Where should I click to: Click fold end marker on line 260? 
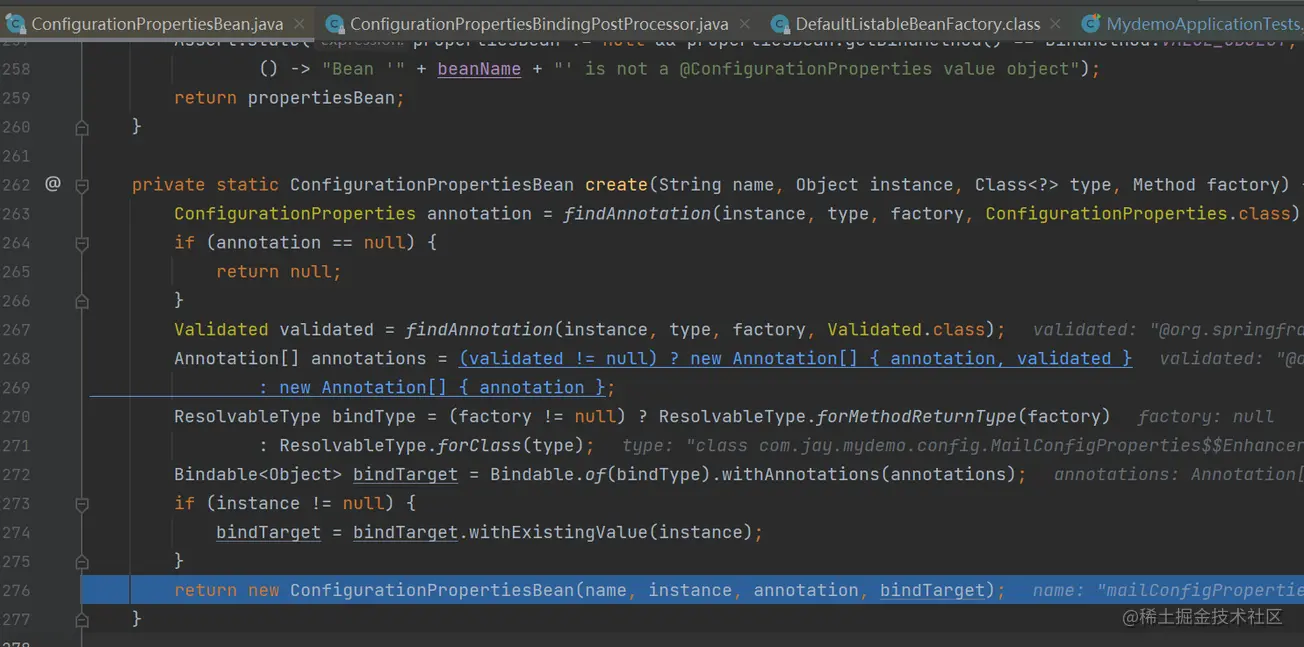(82, 128)
